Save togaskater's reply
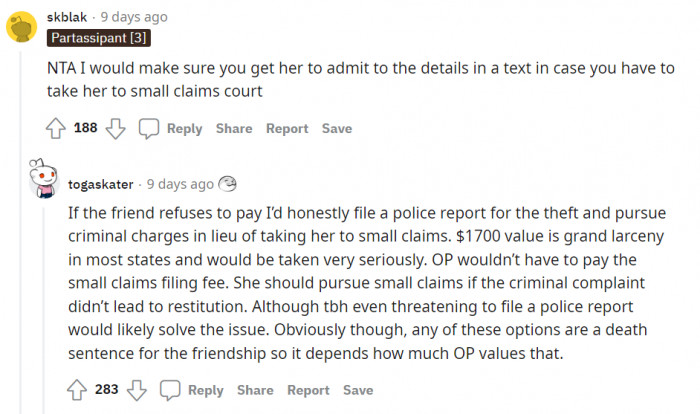Image resolution: width=700 pixels, height=414 pixels. [x=358, y=390]
